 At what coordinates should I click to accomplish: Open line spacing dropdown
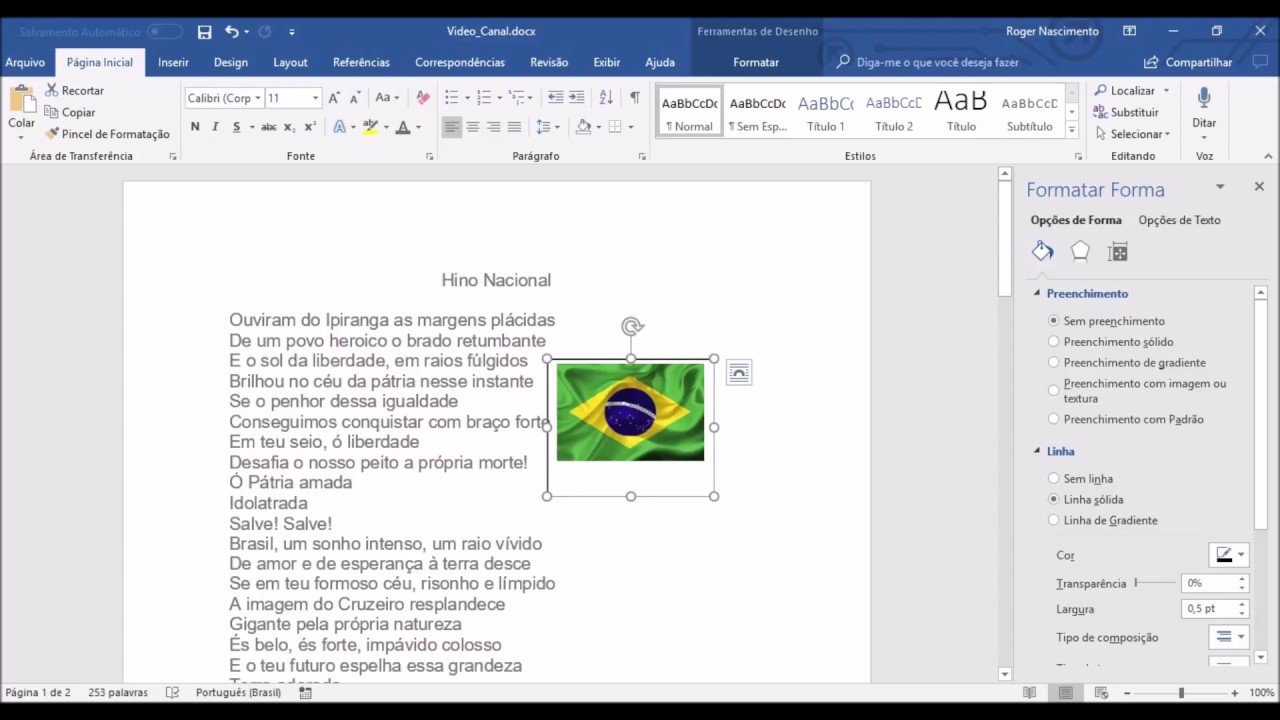coord(558,127)
